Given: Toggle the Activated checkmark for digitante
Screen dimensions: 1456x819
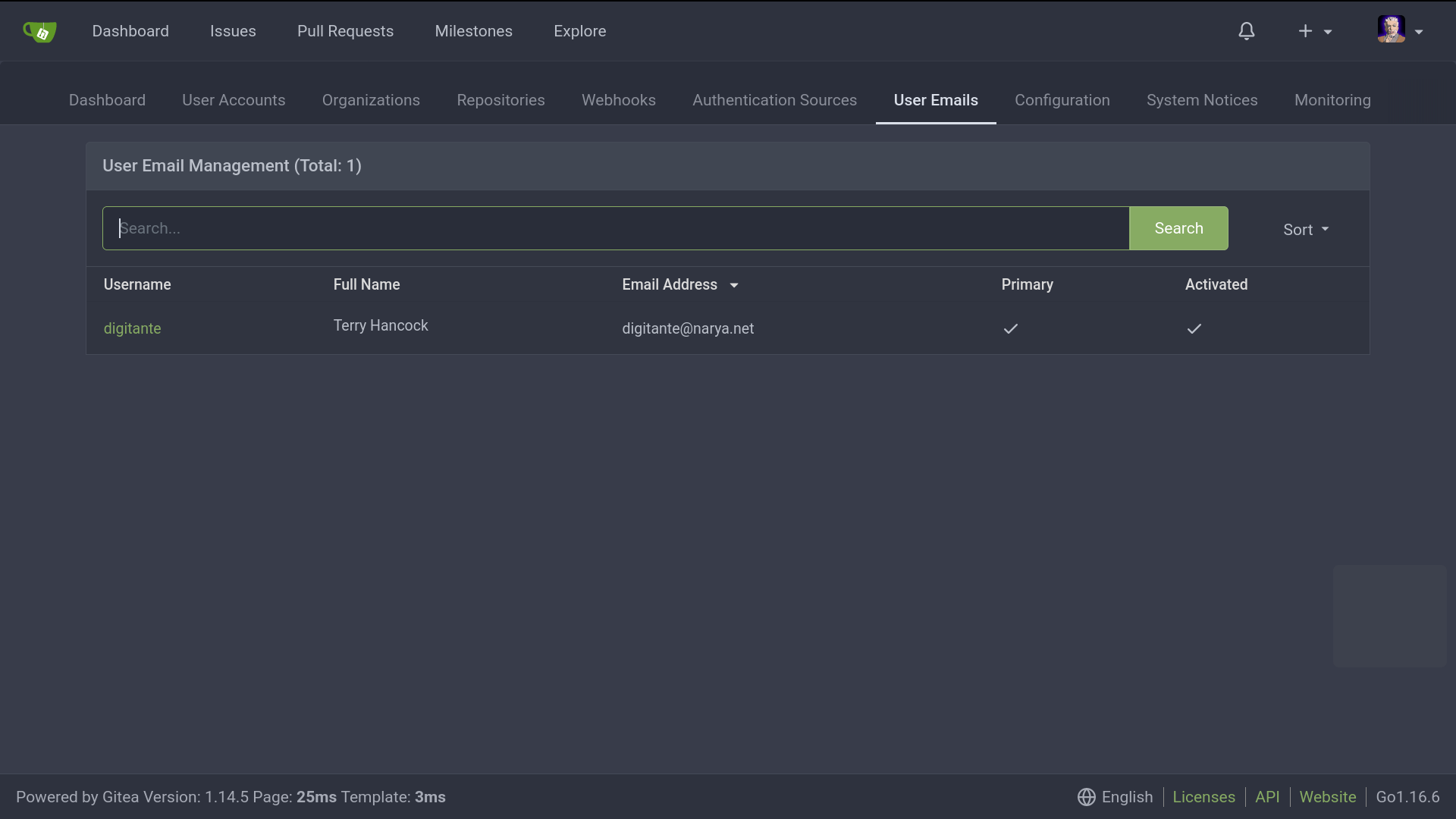Looking at the screenshot, I should point(1194,328).
